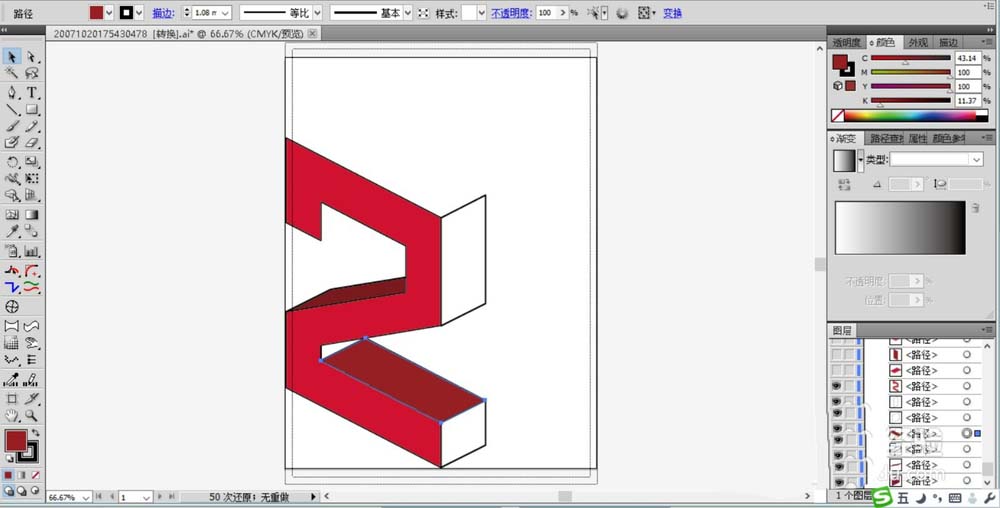Viewport: 1000px width, 508px height.
Task: Show hidden path layer with red vertical-bar thumbnail
Action: coord(836,355)
